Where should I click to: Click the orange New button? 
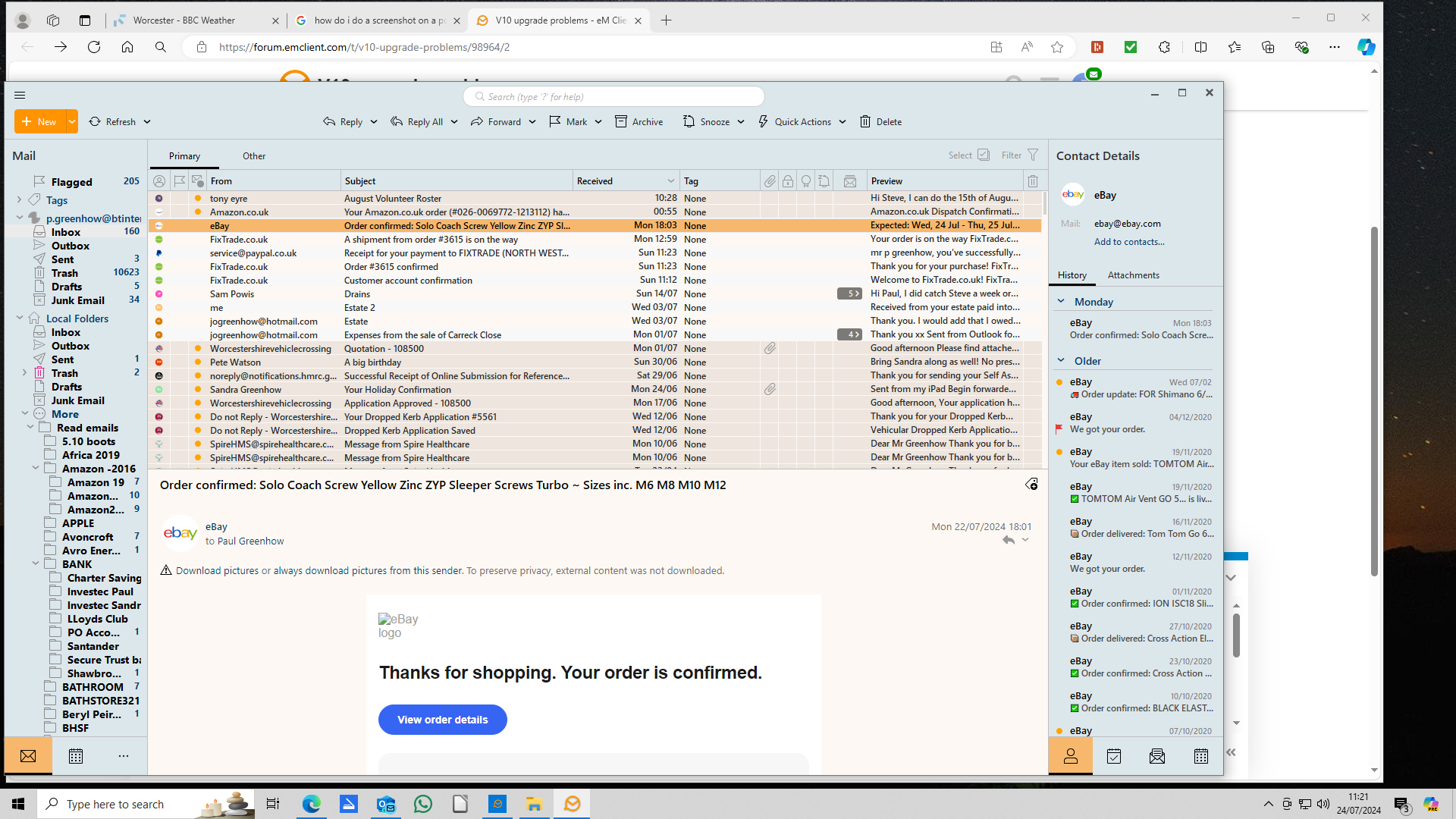tap(40, 121)
